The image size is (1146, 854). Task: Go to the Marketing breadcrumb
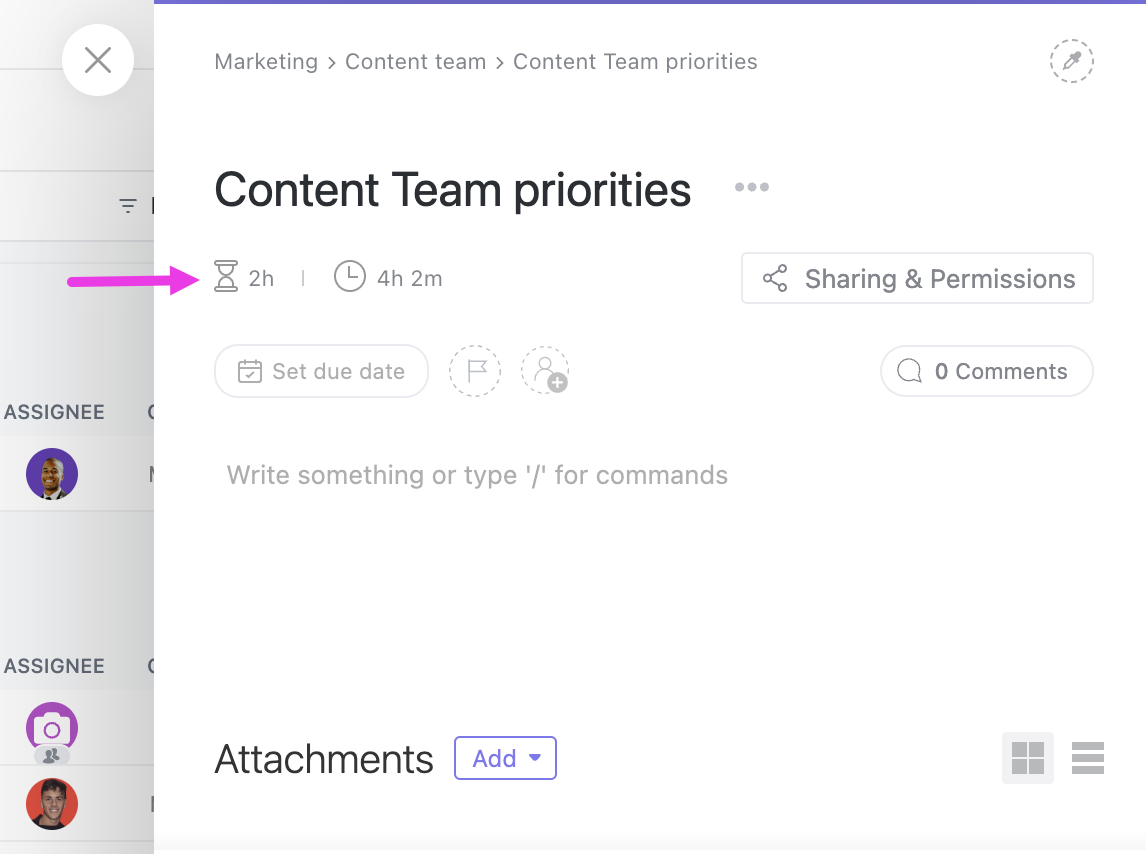click(x=266, y=62)
